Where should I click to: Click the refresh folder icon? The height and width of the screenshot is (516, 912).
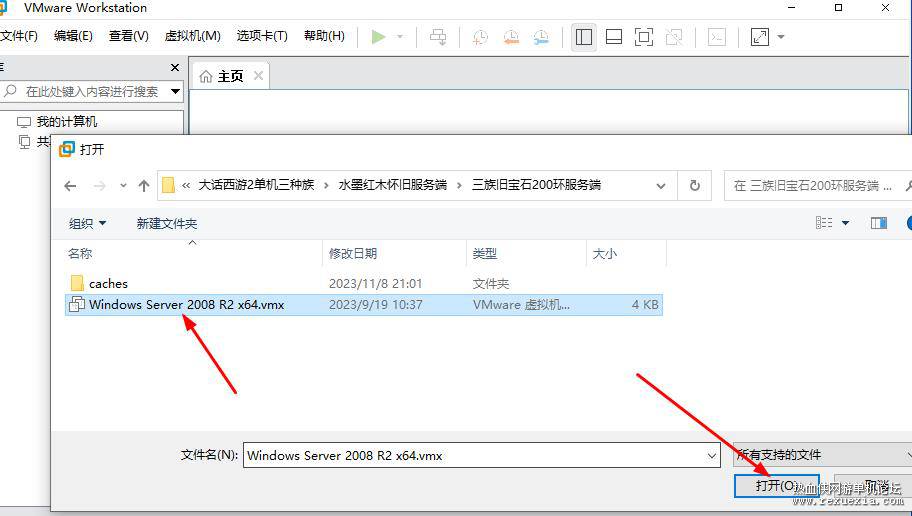point(694,186)
